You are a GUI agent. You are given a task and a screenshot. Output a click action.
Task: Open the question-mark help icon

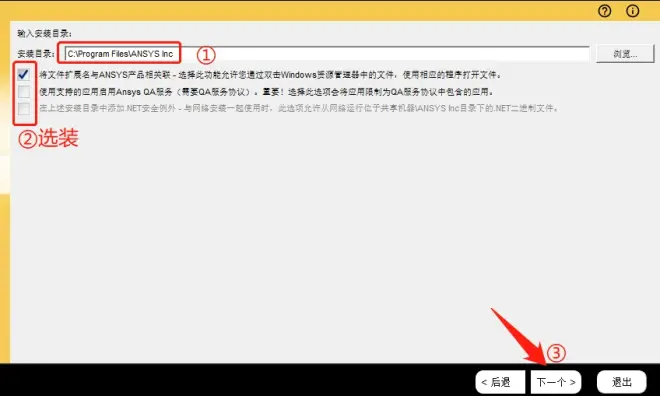(x=604, y=11)
